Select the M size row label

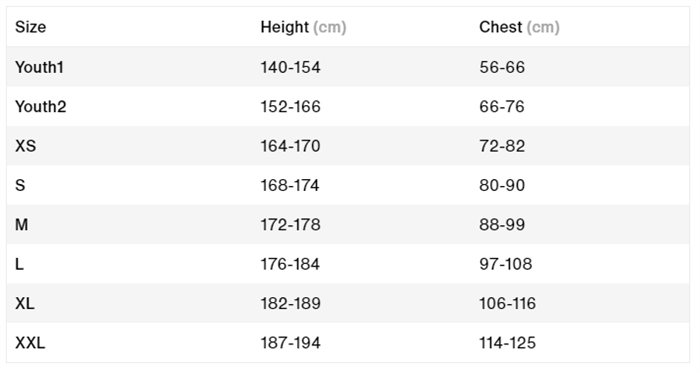tap(21, 224)
